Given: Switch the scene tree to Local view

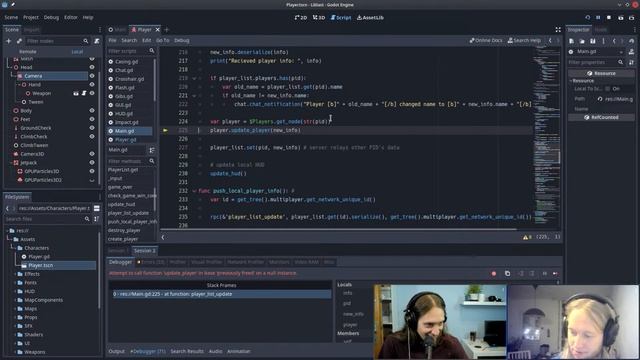Looking at the screenshot, I should tap(77, 52).
